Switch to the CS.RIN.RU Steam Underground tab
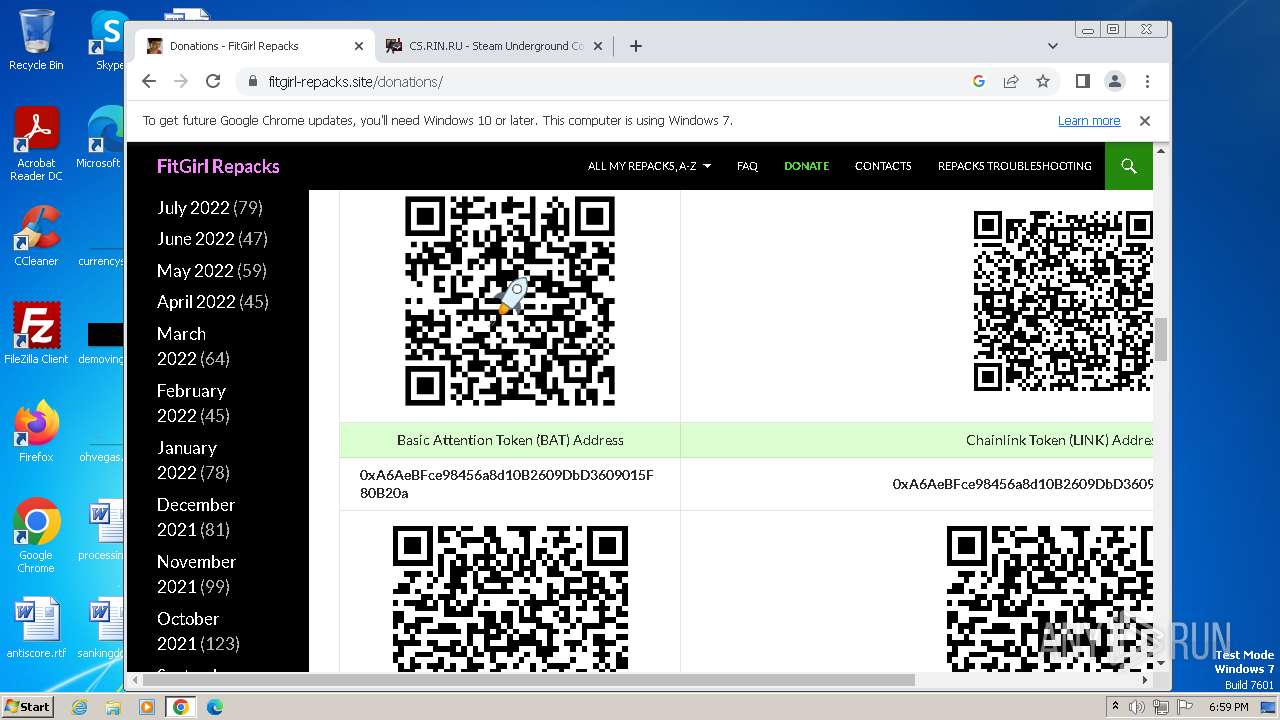Image resolution: width=1280 pixels, height=720 pixels. pyautogui.click(x=495, y=46)
